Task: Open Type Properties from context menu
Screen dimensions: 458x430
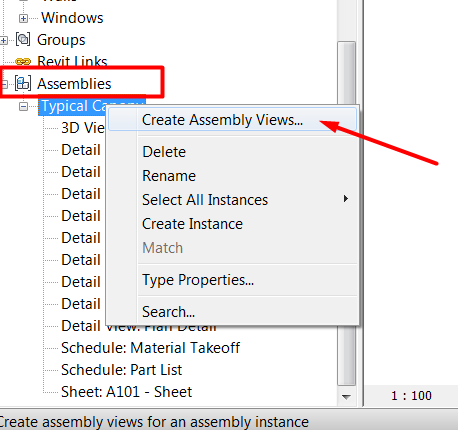Action: pyautogui.click(x=198, y=280)
